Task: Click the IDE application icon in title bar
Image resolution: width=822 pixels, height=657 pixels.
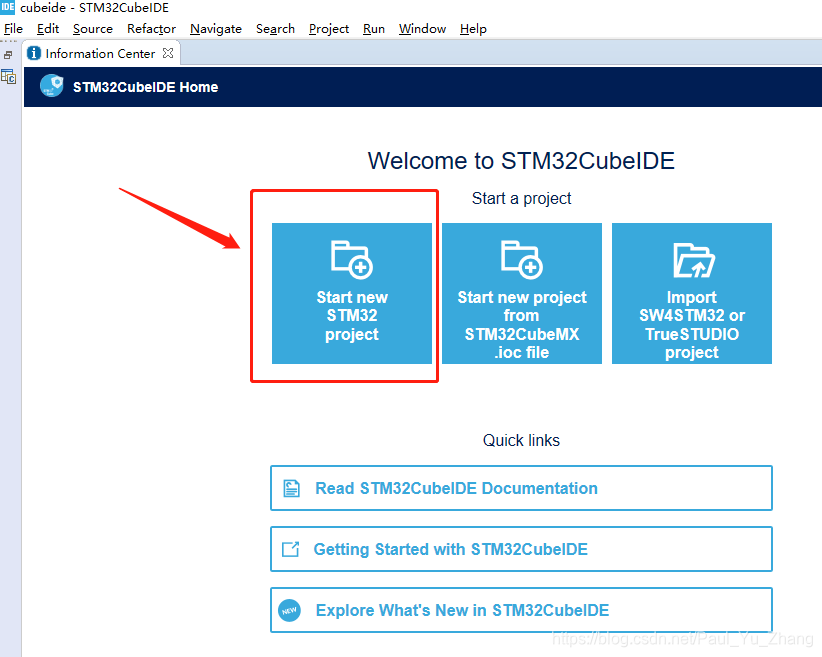Action: [7, 7]
